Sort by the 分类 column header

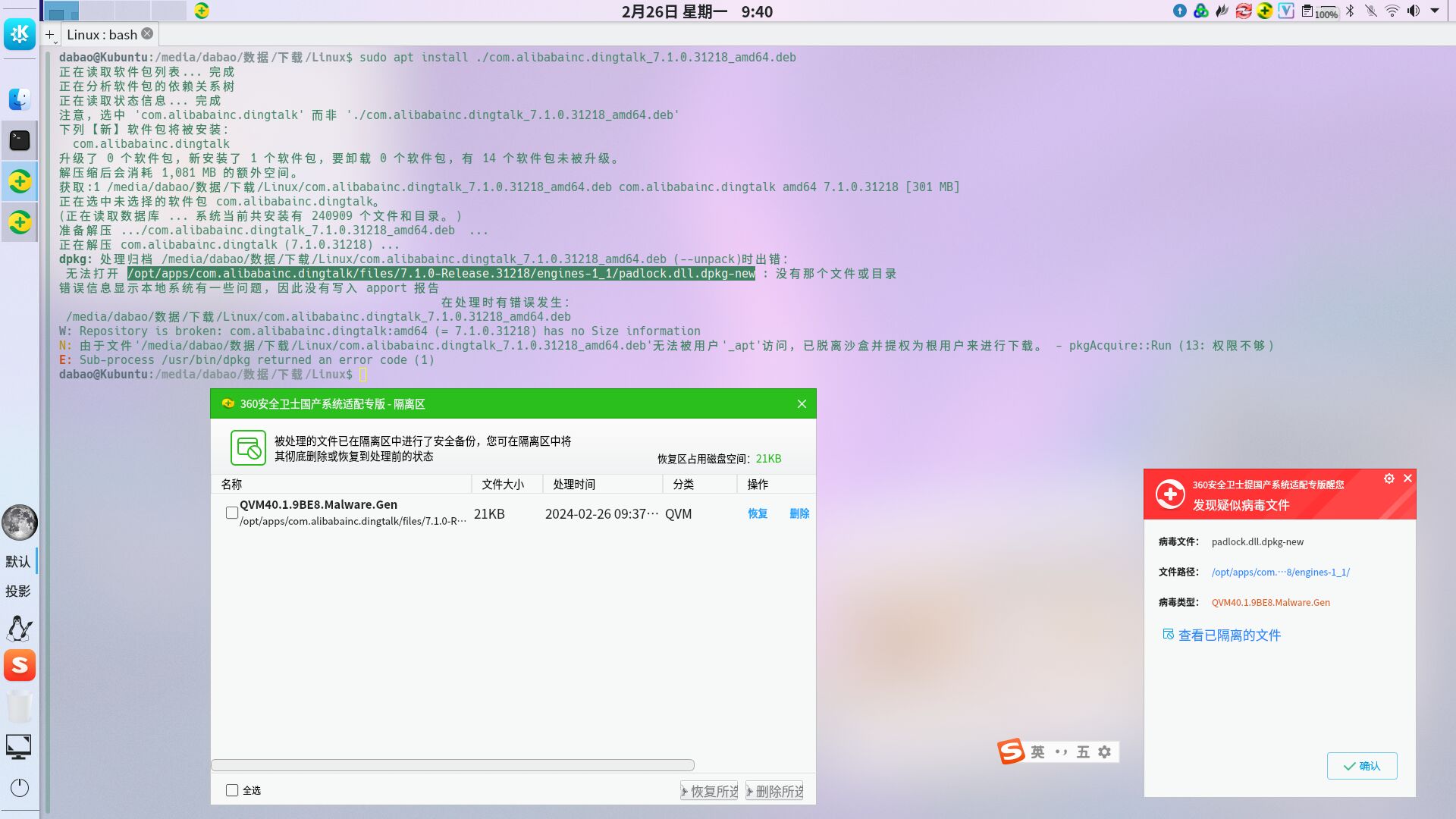[700, 484]
